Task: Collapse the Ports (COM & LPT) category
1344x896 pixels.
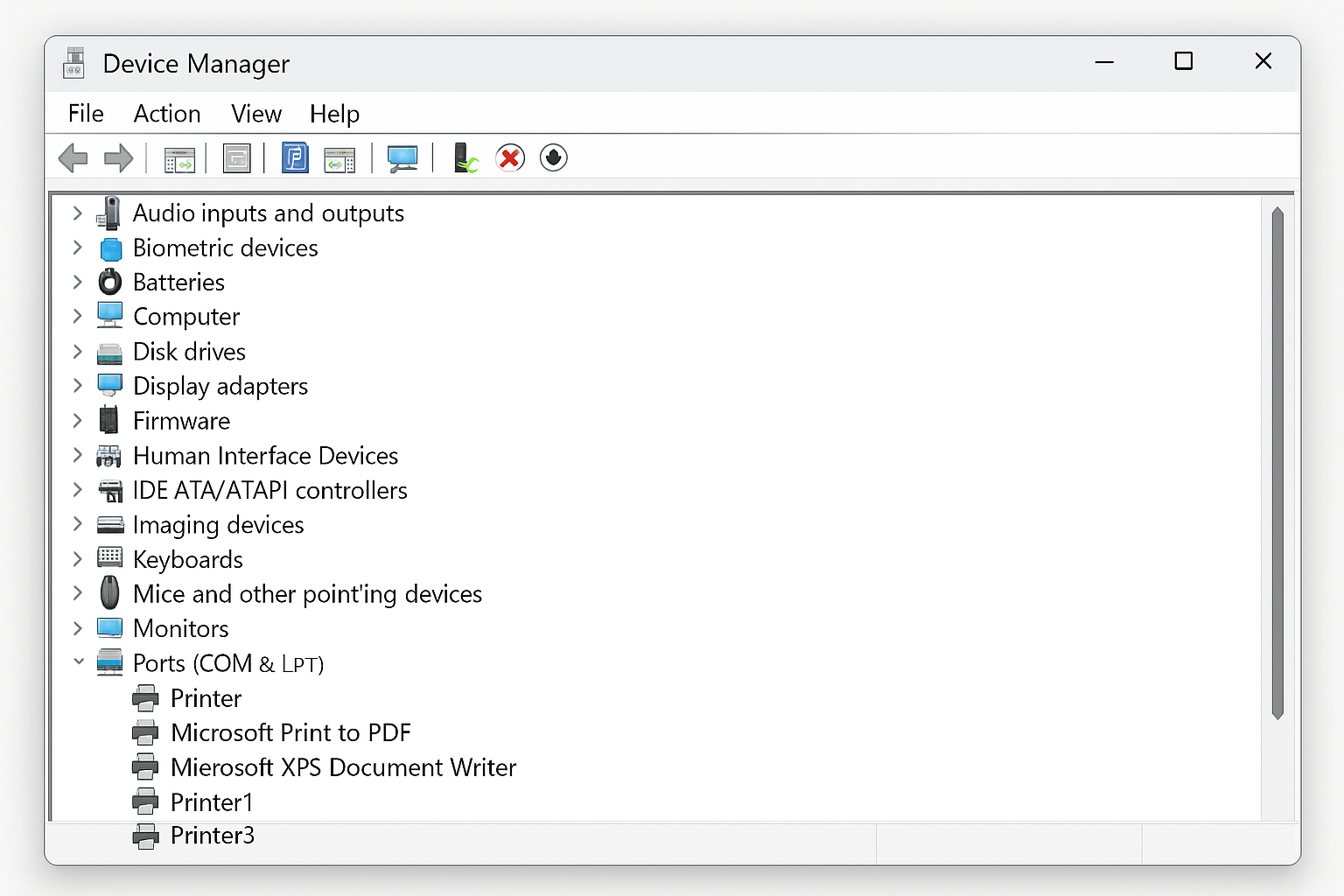Action: tap(78, 662)
